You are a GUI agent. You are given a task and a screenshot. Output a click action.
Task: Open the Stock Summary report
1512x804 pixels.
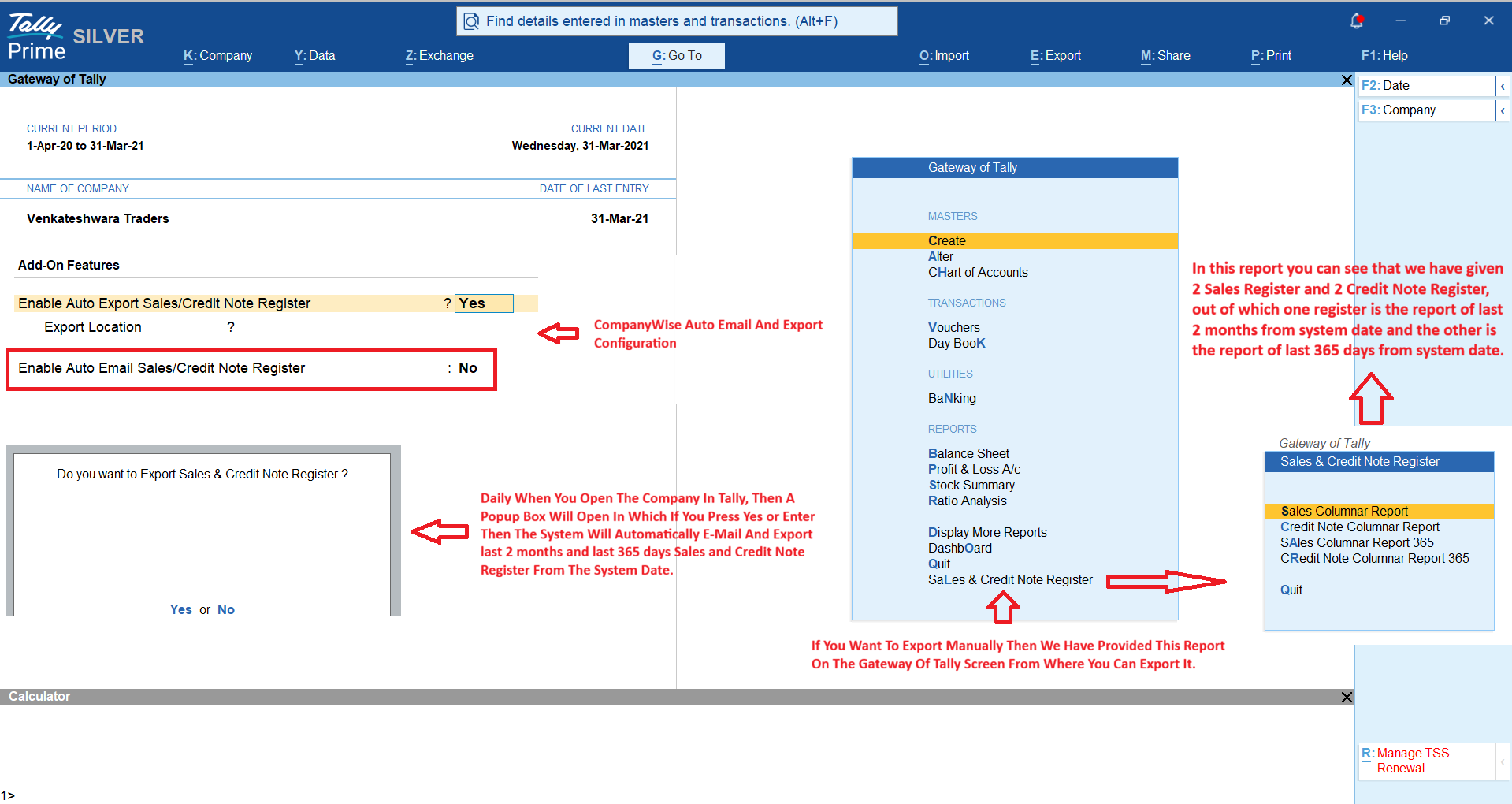pyautogui.click(x=971, y=486)
